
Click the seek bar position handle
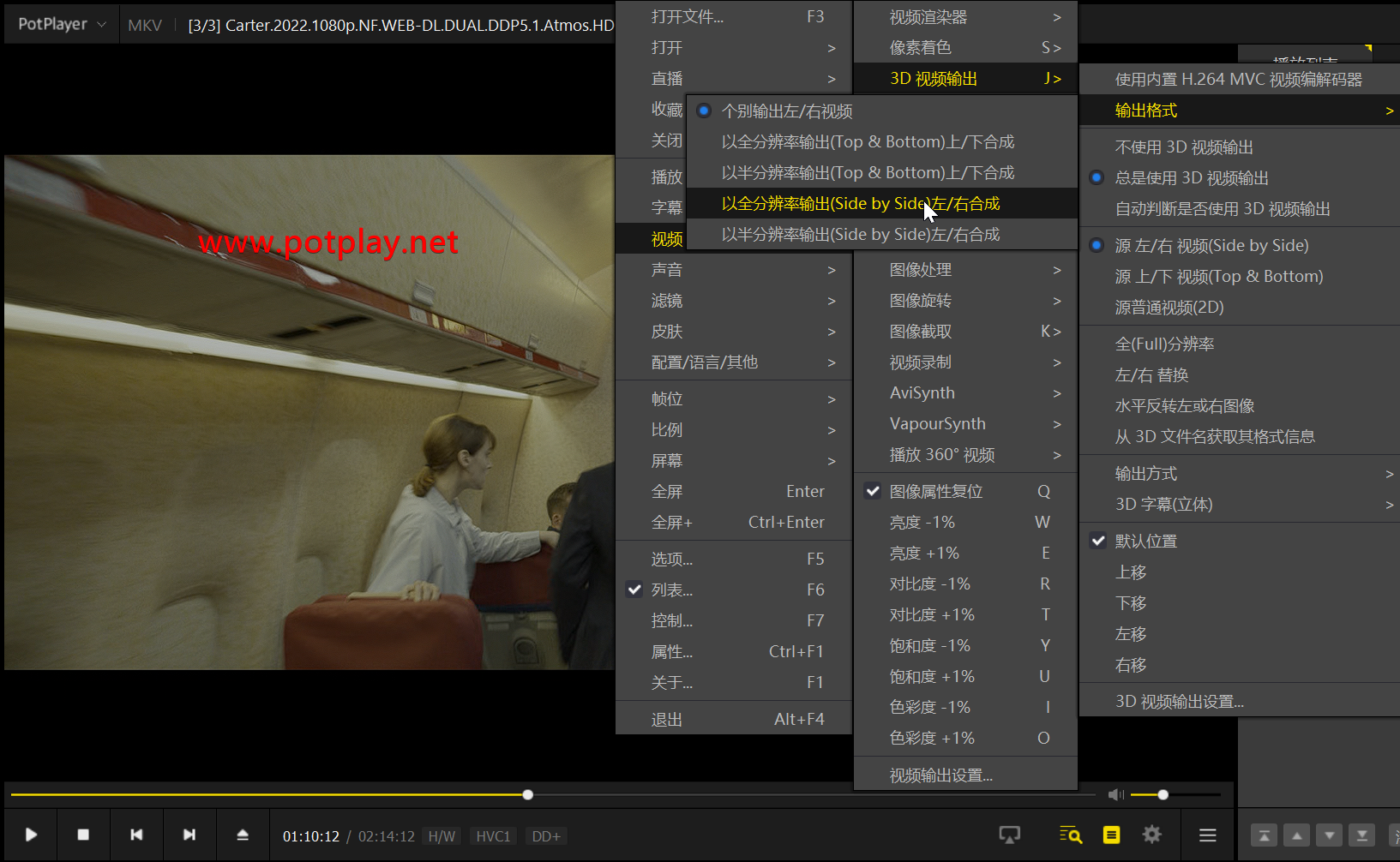pyautogui.click(x=528, y=795)
